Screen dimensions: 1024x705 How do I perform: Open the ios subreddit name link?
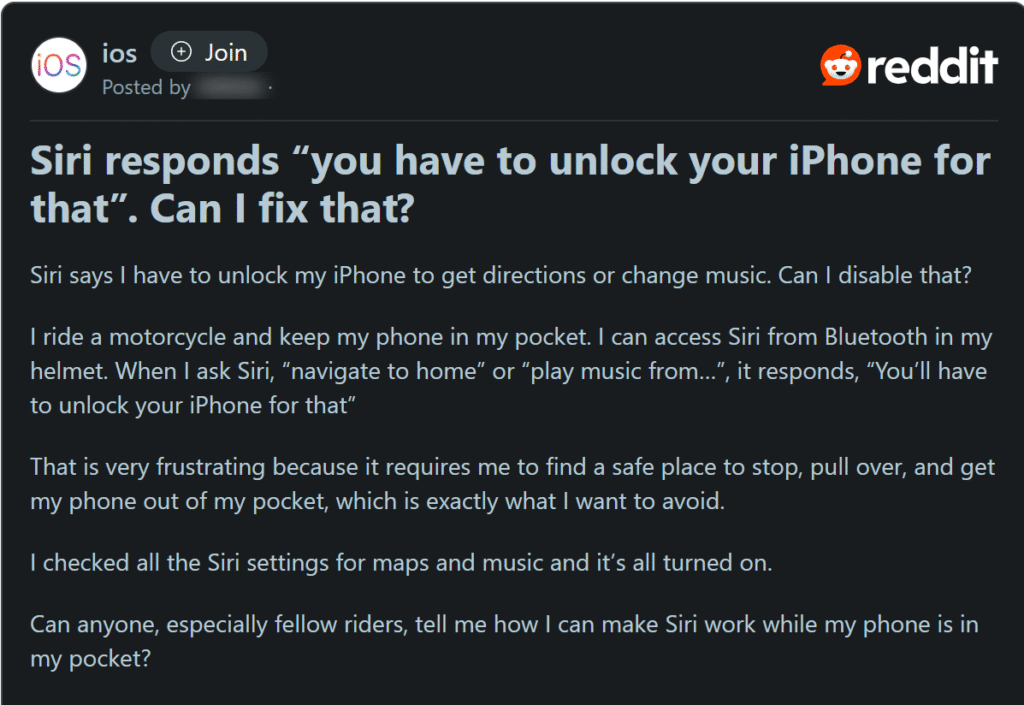click(119, 52)
